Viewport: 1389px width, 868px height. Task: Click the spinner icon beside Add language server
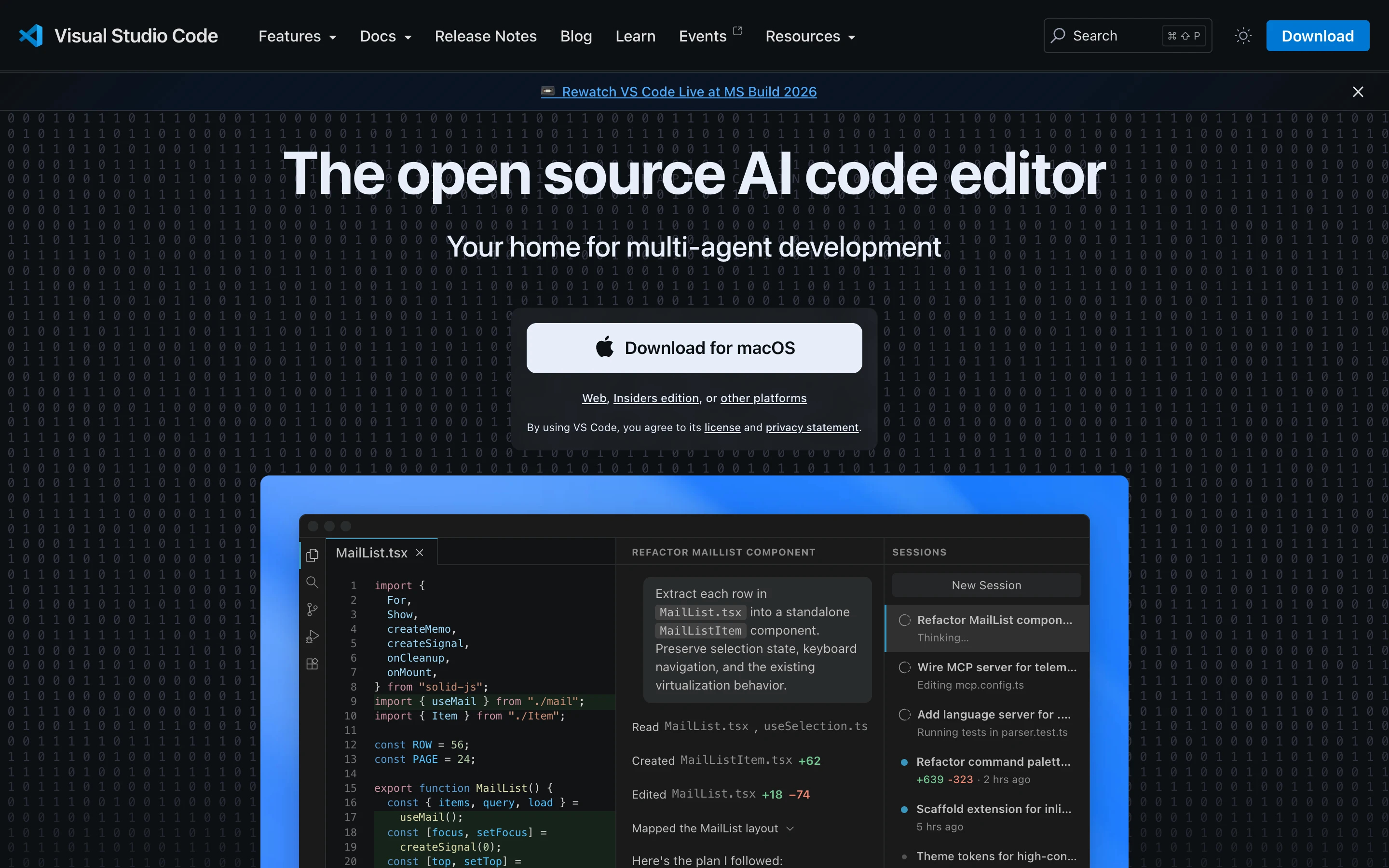click(x=905, y=715)
